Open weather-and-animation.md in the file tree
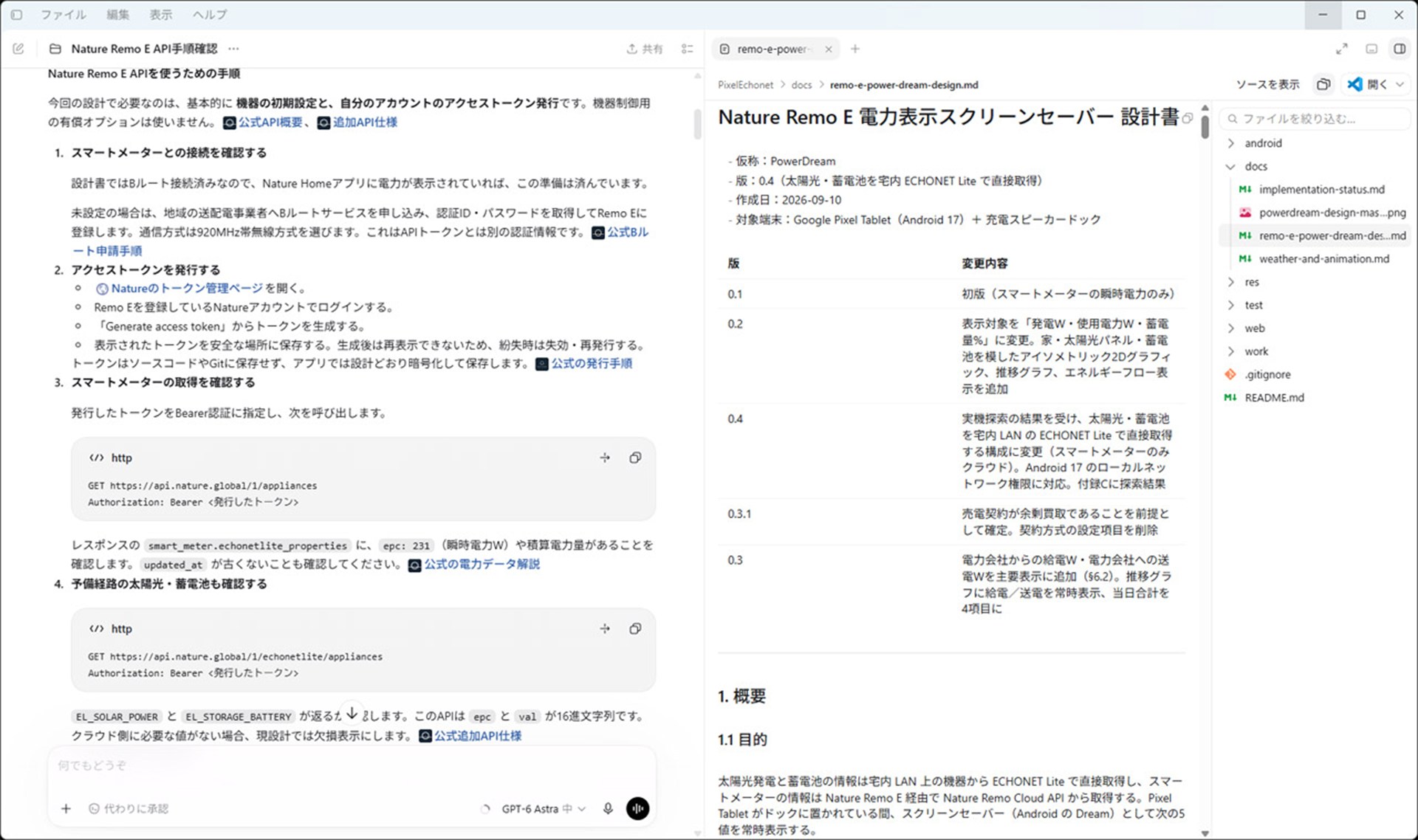This screenshot has height=840, width=1418. [x=1315, y=259]
